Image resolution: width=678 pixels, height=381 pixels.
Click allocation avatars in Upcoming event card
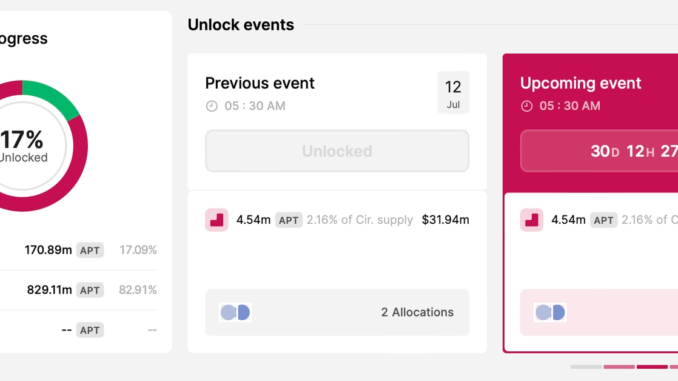[550, 312]
